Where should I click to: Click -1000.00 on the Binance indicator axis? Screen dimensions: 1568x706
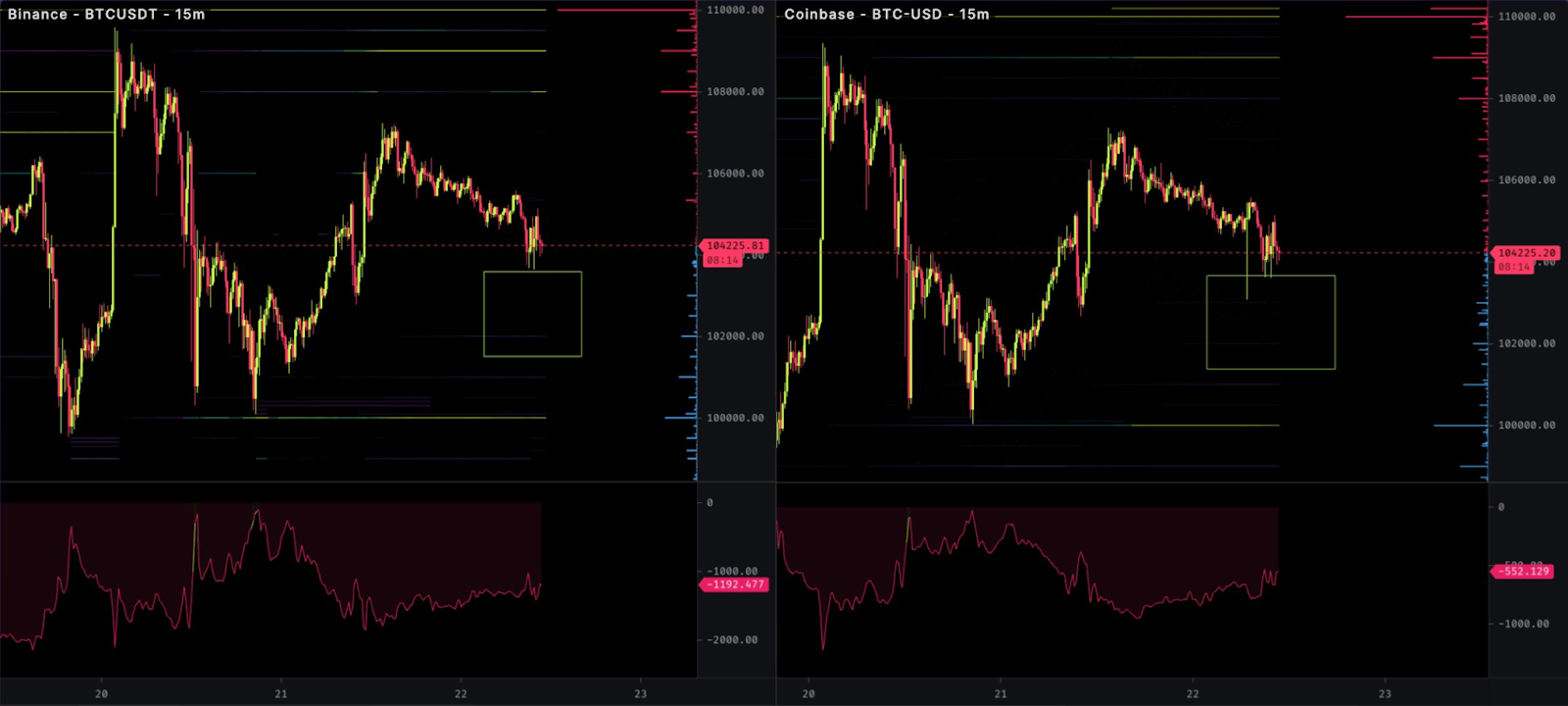pyautogui.click(x=733, y=572)
